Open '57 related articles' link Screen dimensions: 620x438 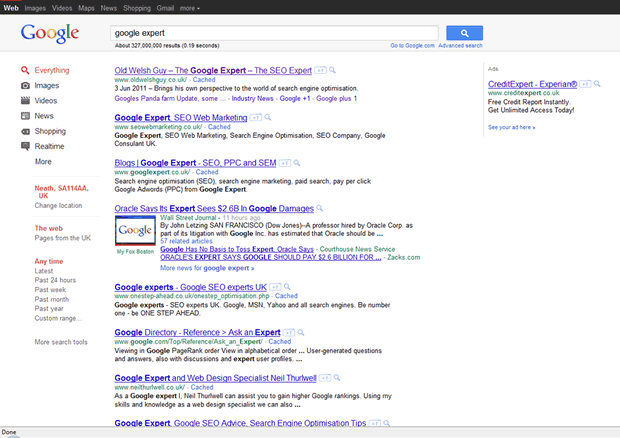click(186, 241)
